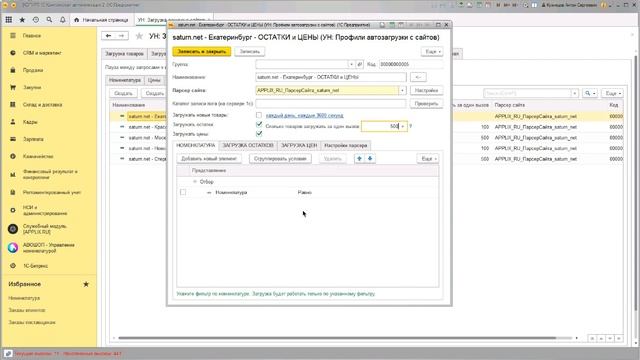Click Сгруппировать условия button
Viewport: 640px width, 360px height.
click(280, 158)
